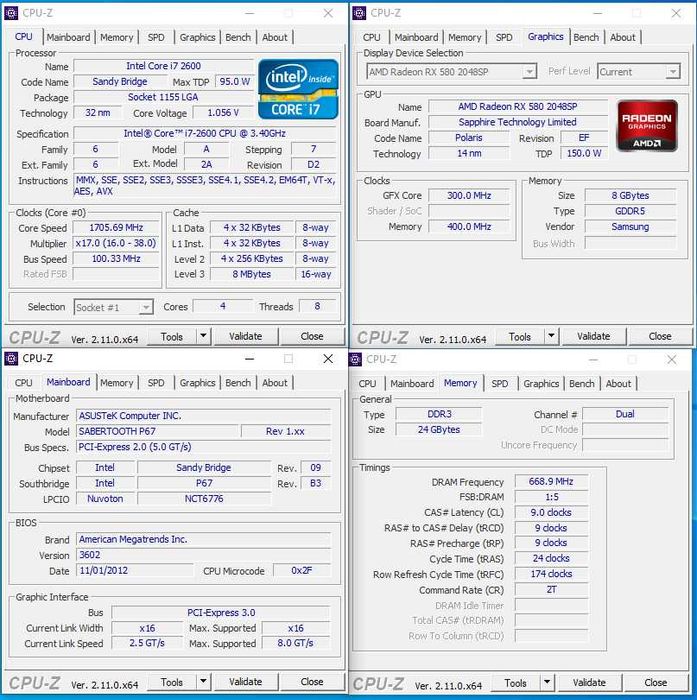697x700 pixels.
Task: Click the Intel Core i7 2600 name field
Action: pyautogui.click(x=163, y=66)
